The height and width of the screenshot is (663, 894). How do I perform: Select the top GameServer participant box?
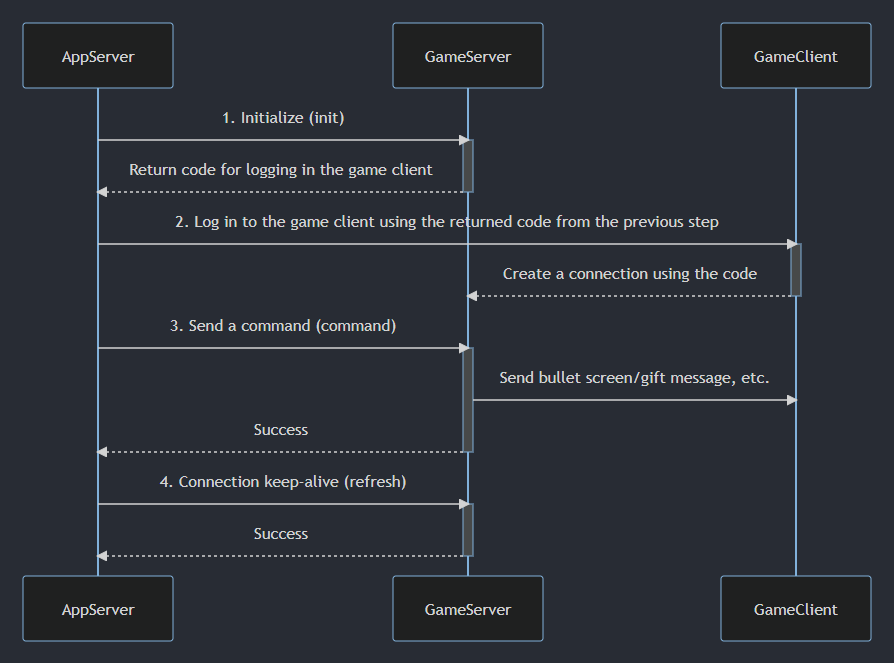(x=468, y=56)
